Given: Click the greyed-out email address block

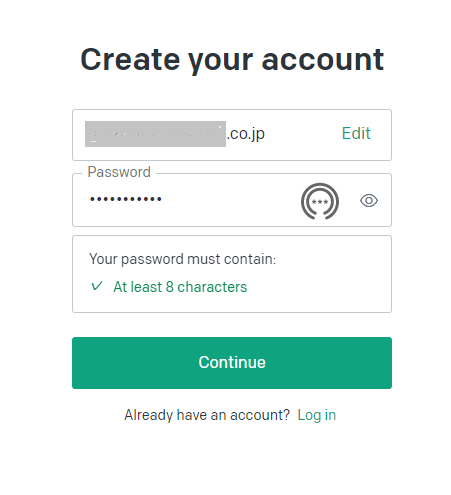Looking at the screenshot, I should [x=155, y=134].
